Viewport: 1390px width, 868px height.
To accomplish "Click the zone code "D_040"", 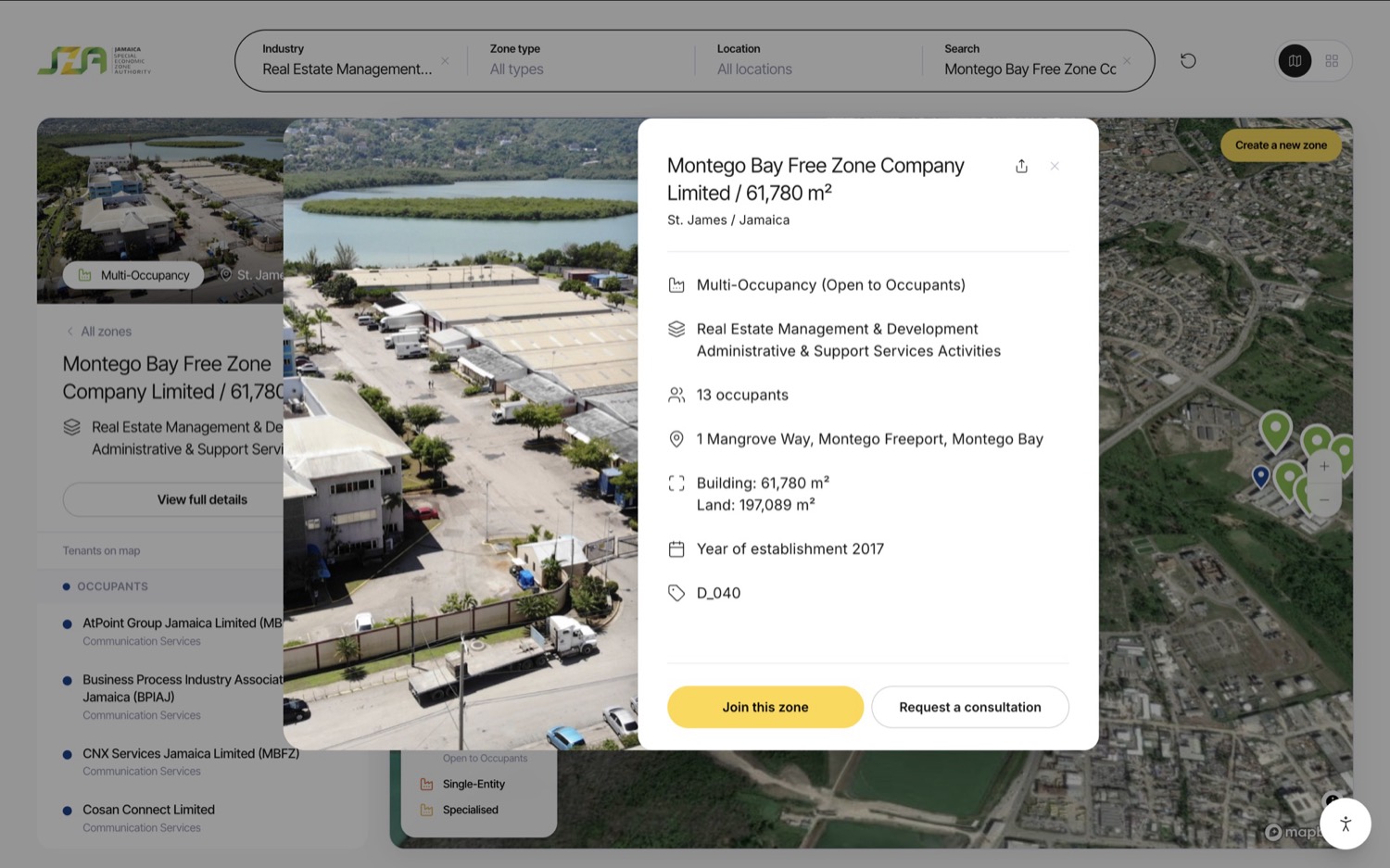I will (x=718, y=593).
